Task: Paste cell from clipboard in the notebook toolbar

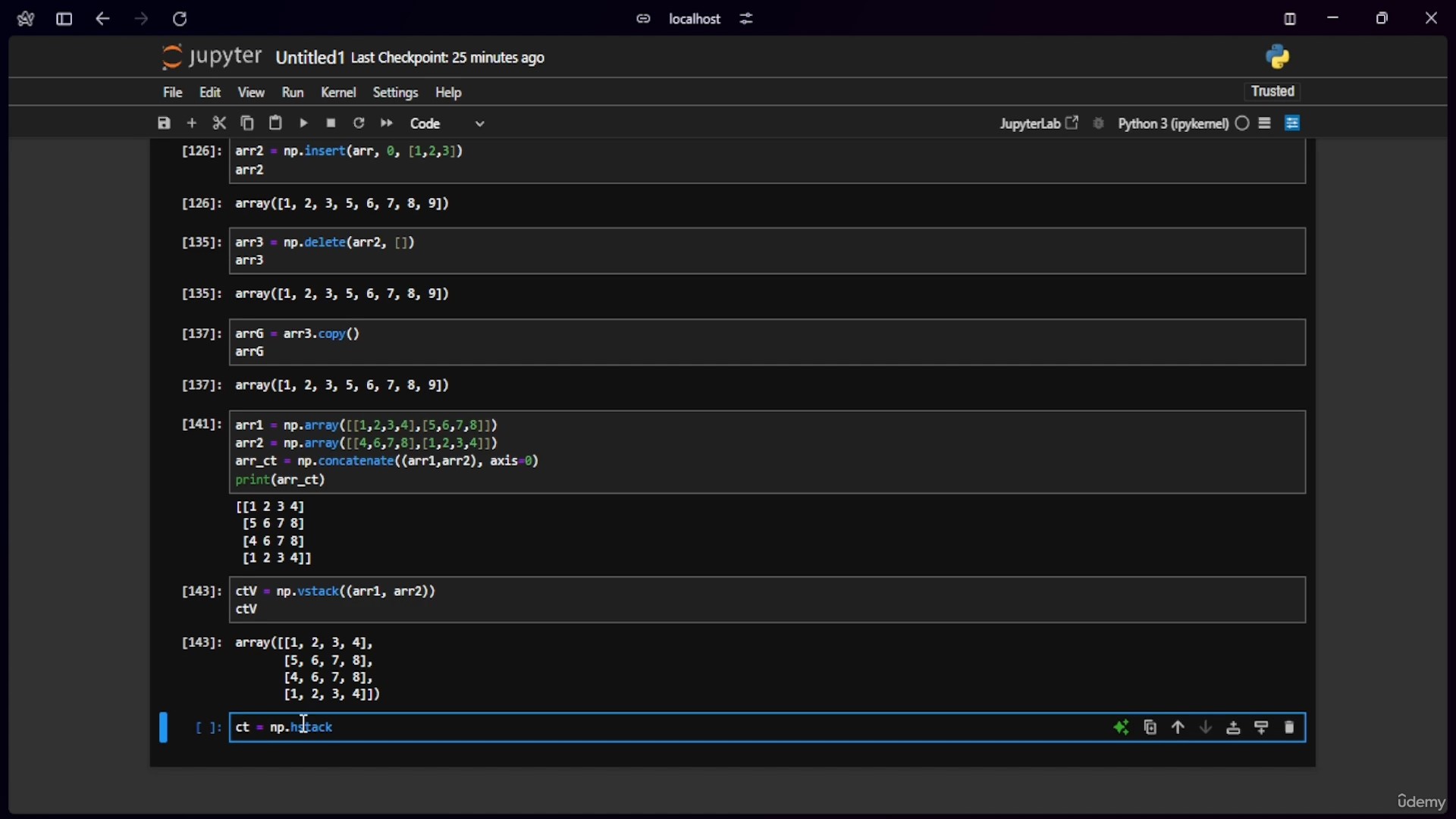Action: (276, 123)
